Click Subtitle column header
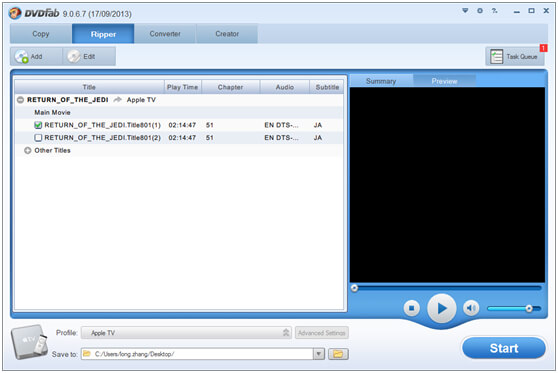The height and width of the screenshot is (373, 558). (327, 87)
